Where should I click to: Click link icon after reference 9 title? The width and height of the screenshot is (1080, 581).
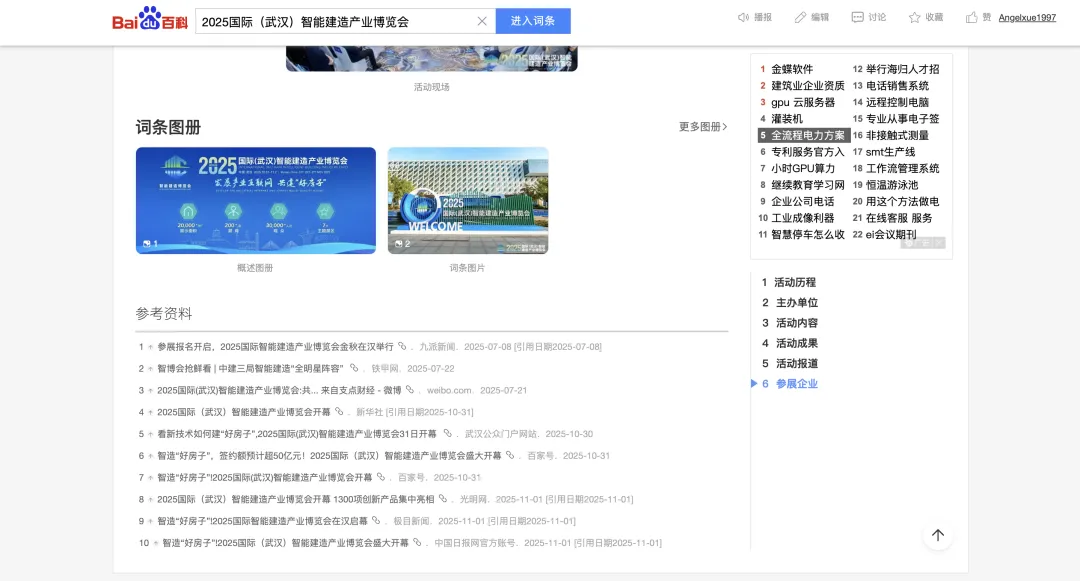(376, 520)
